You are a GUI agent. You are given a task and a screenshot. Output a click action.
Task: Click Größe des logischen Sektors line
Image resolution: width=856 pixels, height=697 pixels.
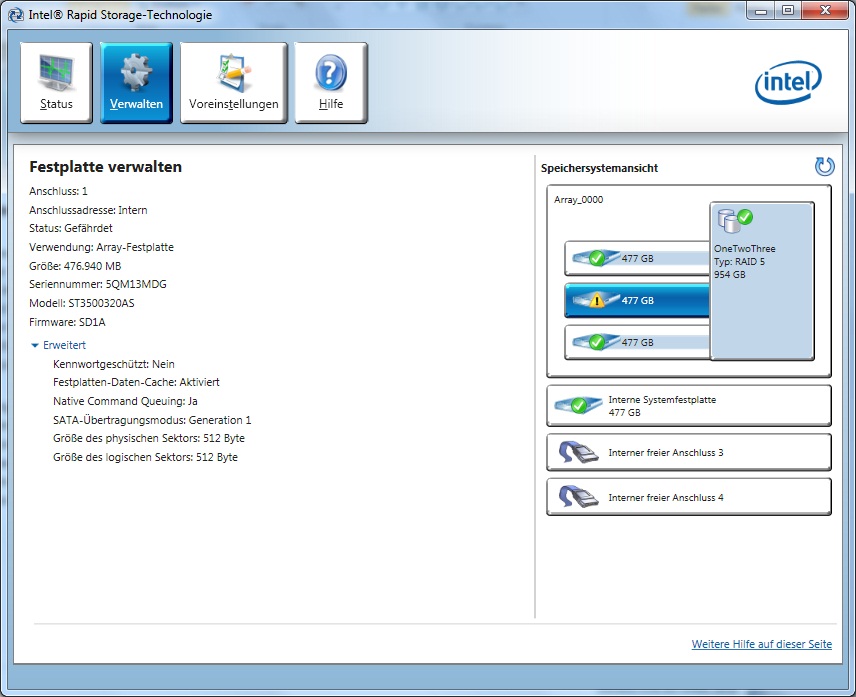(145, 457)
